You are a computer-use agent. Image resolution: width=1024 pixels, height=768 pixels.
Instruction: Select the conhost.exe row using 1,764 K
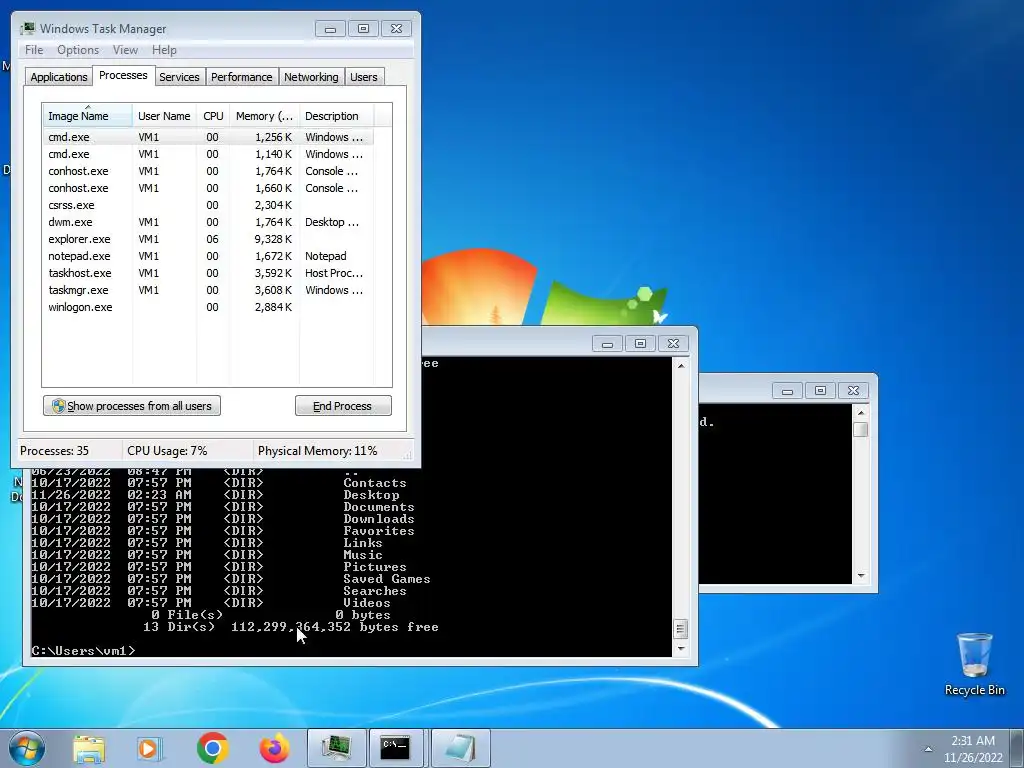tap(208, 171)
